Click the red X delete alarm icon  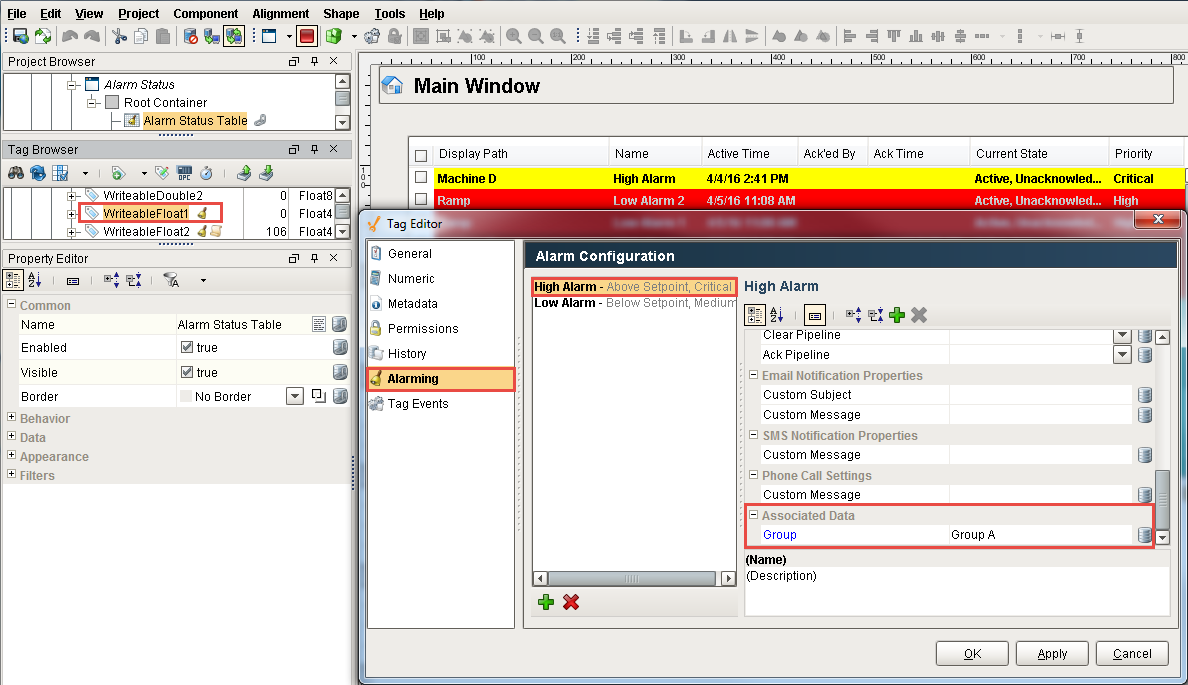[571, 602]
